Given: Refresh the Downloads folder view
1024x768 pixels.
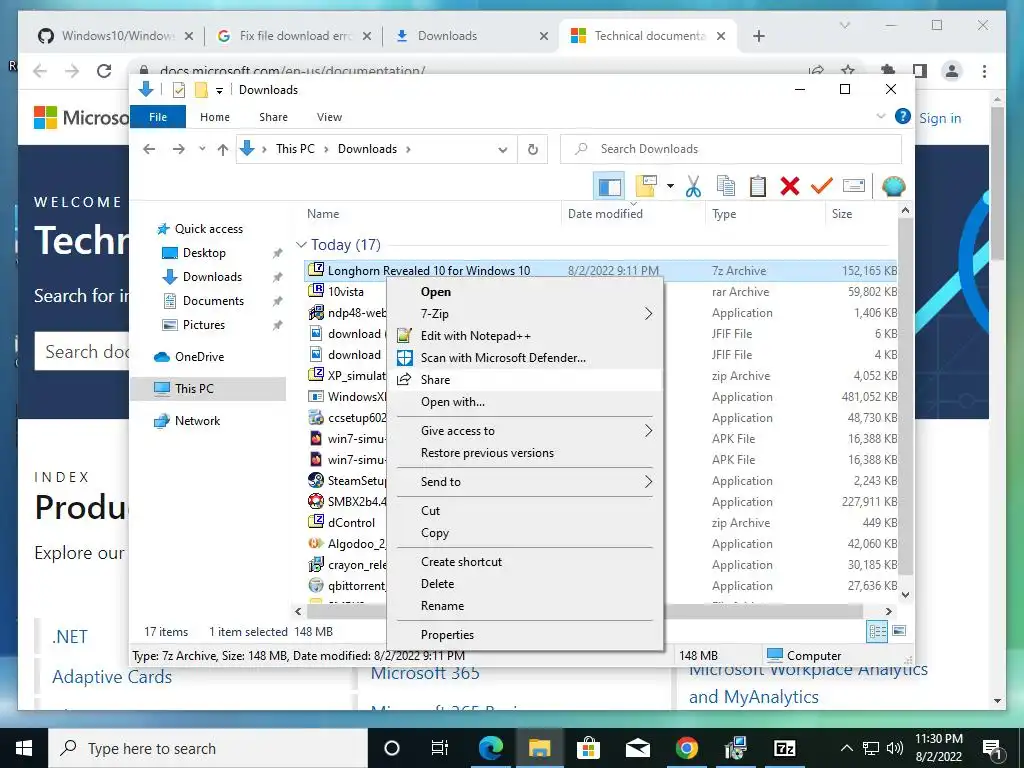Looking at the screenshot, I should click(533, 150).
